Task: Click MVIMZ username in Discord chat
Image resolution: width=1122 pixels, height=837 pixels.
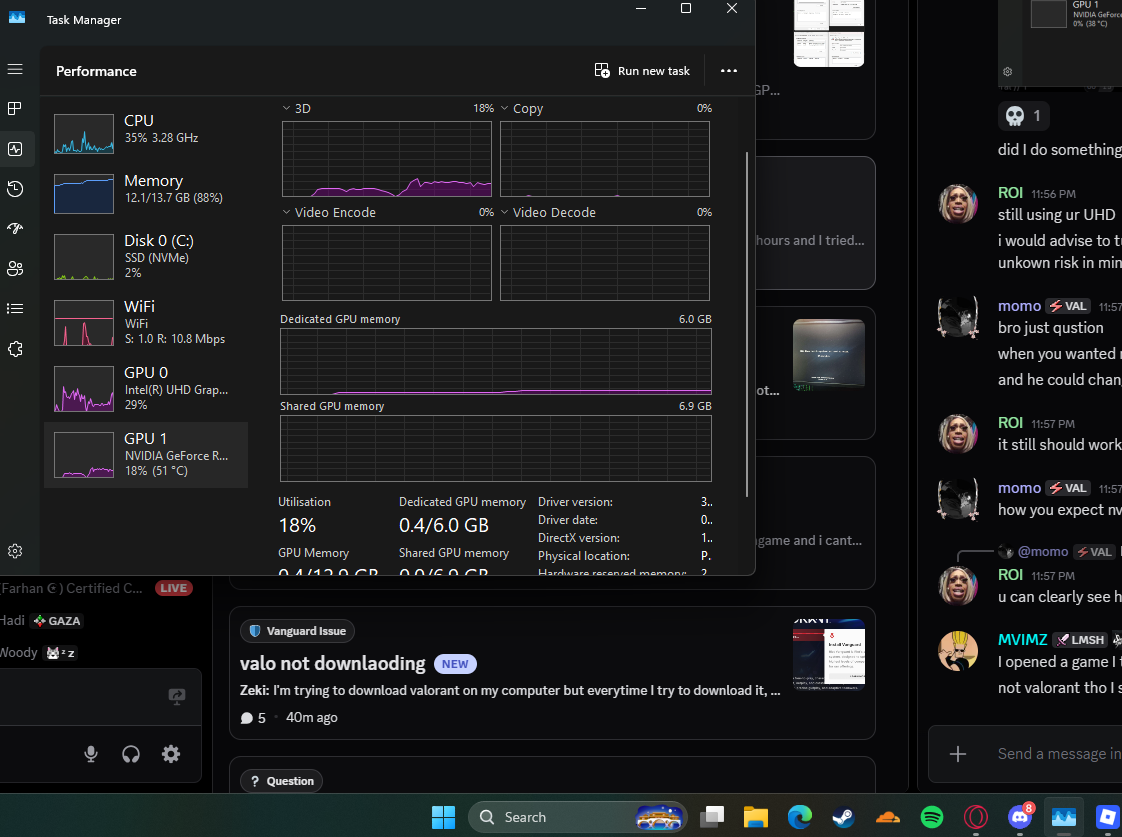Action: click(x=1023, y=640)
